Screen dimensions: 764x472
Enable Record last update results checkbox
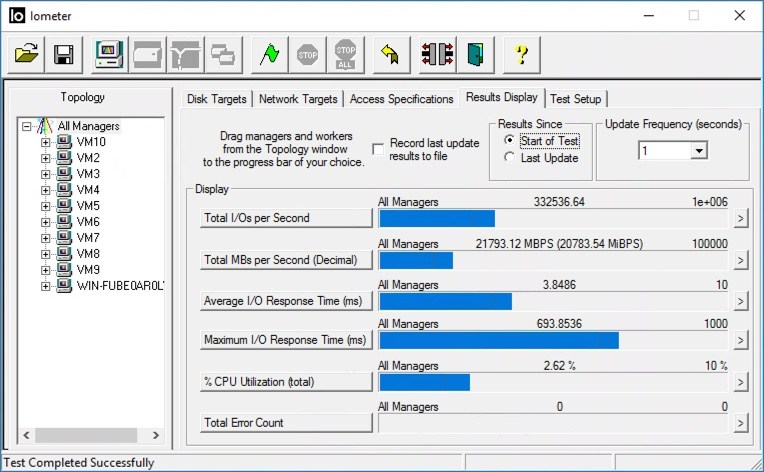(378, 149)
